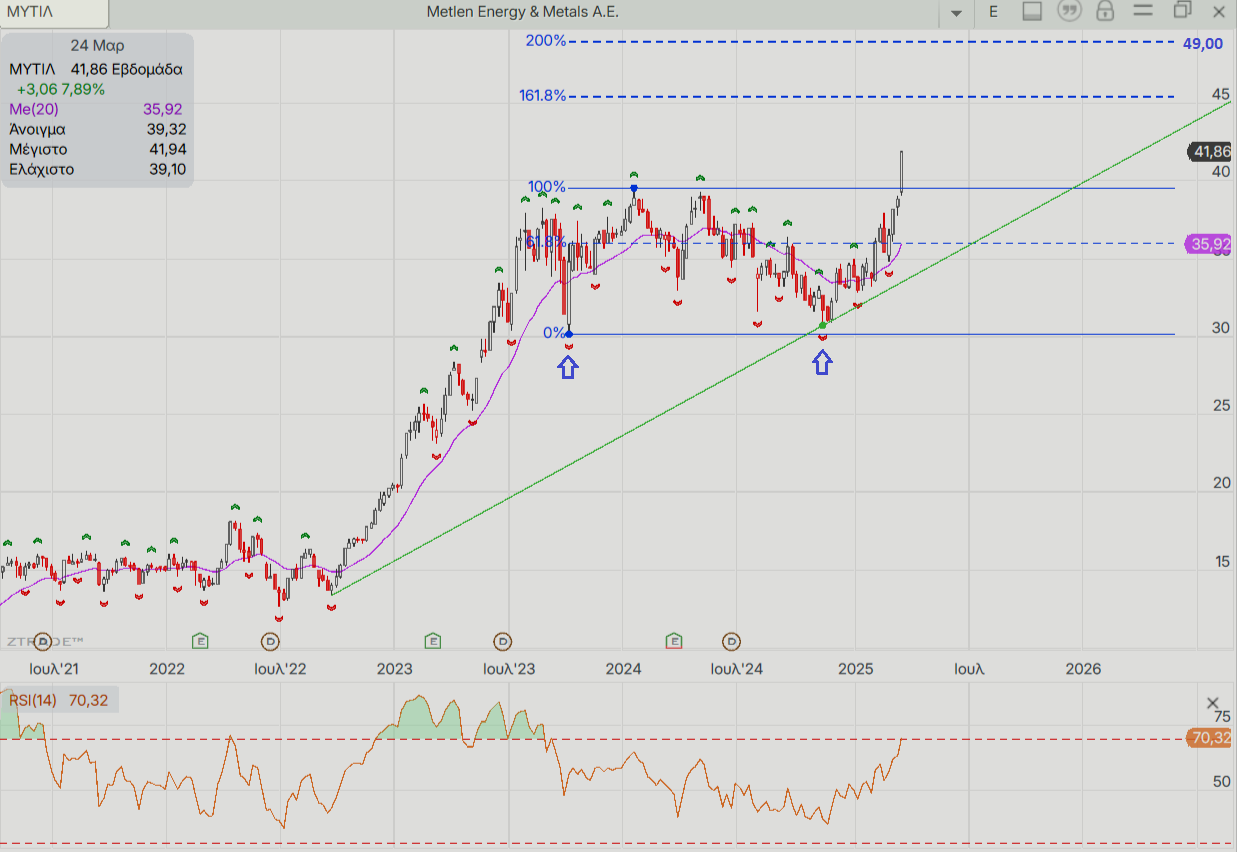
Task: Toggle the padlock lock icon
Action: [1105, 11]
